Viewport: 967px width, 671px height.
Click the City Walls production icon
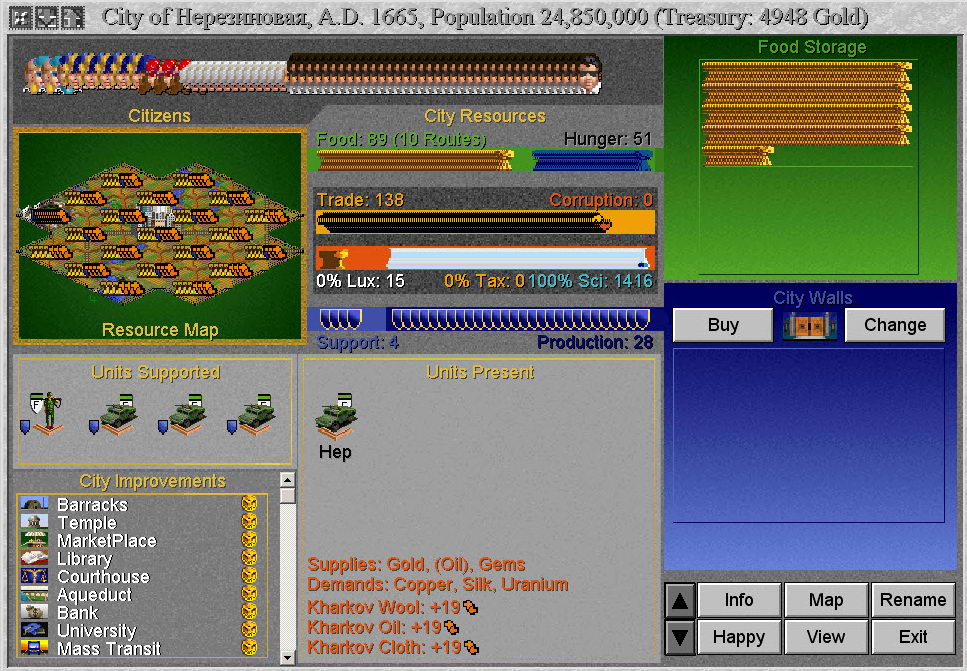tap(809, 326)
